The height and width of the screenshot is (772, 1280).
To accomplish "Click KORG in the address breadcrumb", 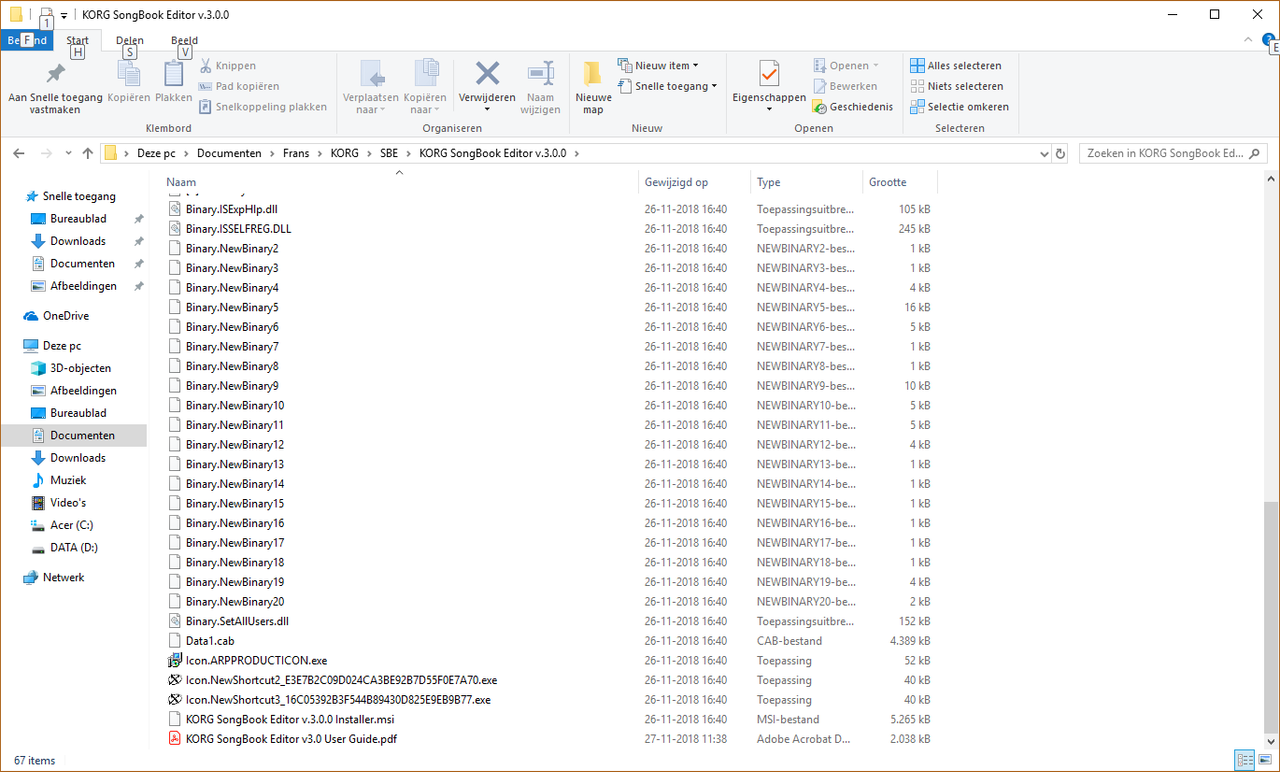I will (344, 154).
